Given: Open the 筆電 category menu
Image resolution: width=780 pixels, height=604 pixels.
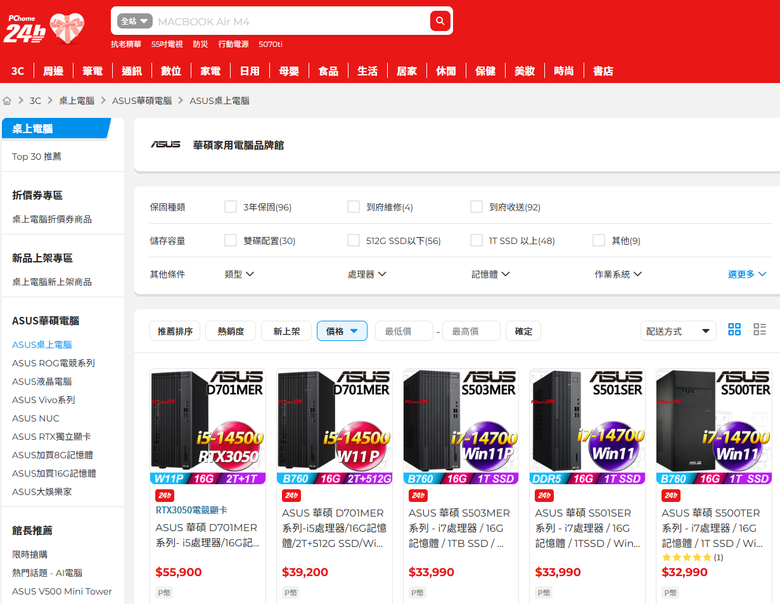Looking at the screenshot, I should click(93, 71).
